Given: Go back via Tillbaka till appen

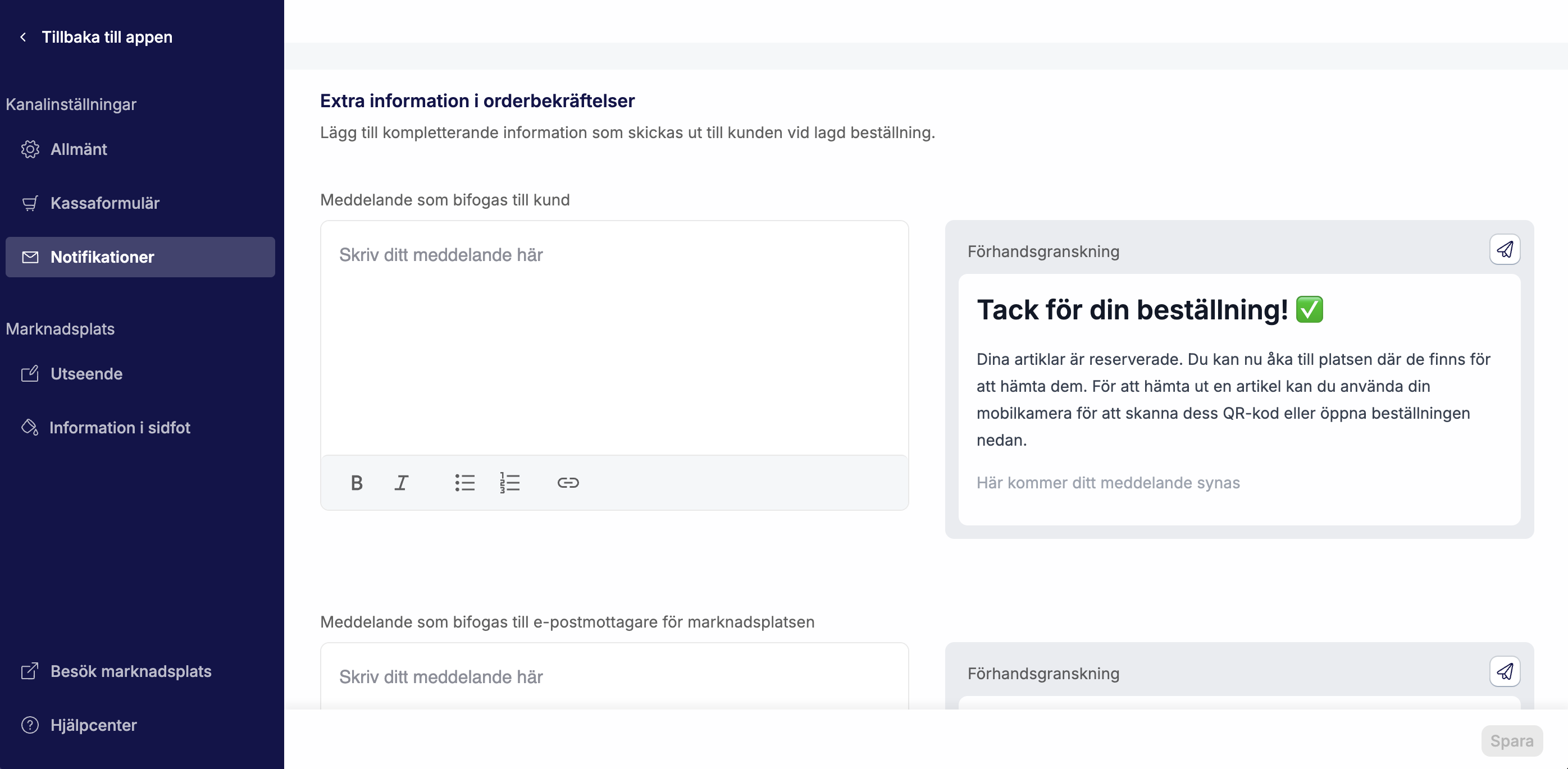Looking at the screenshot, I should 107,37.
